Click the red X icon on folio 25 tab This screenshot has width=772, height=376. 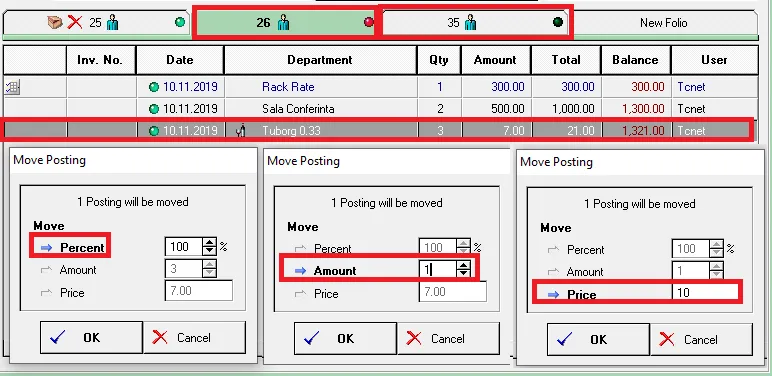(x=75, y=22)
